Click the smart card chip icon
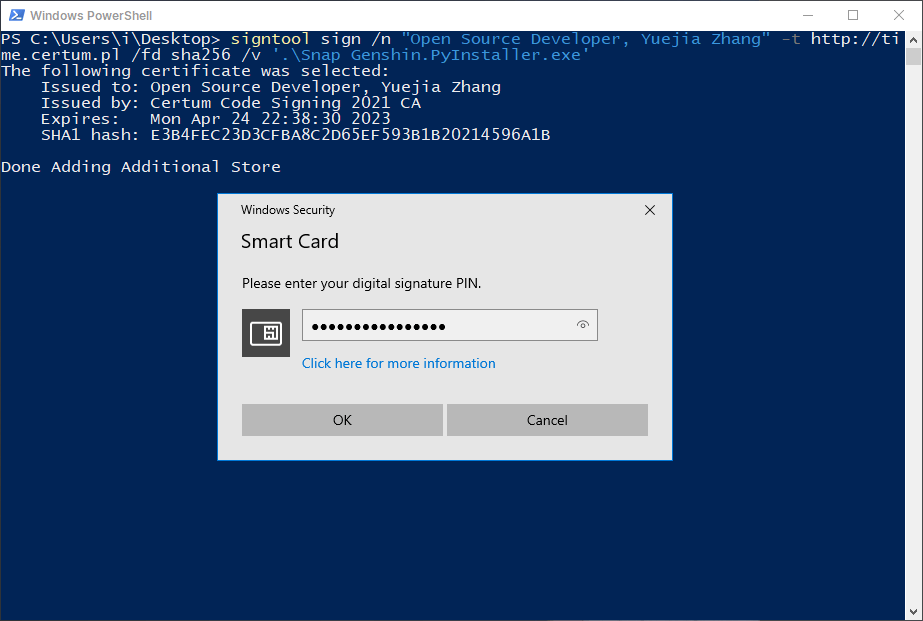This screenshot has width=923, height=621. [266, 333]
